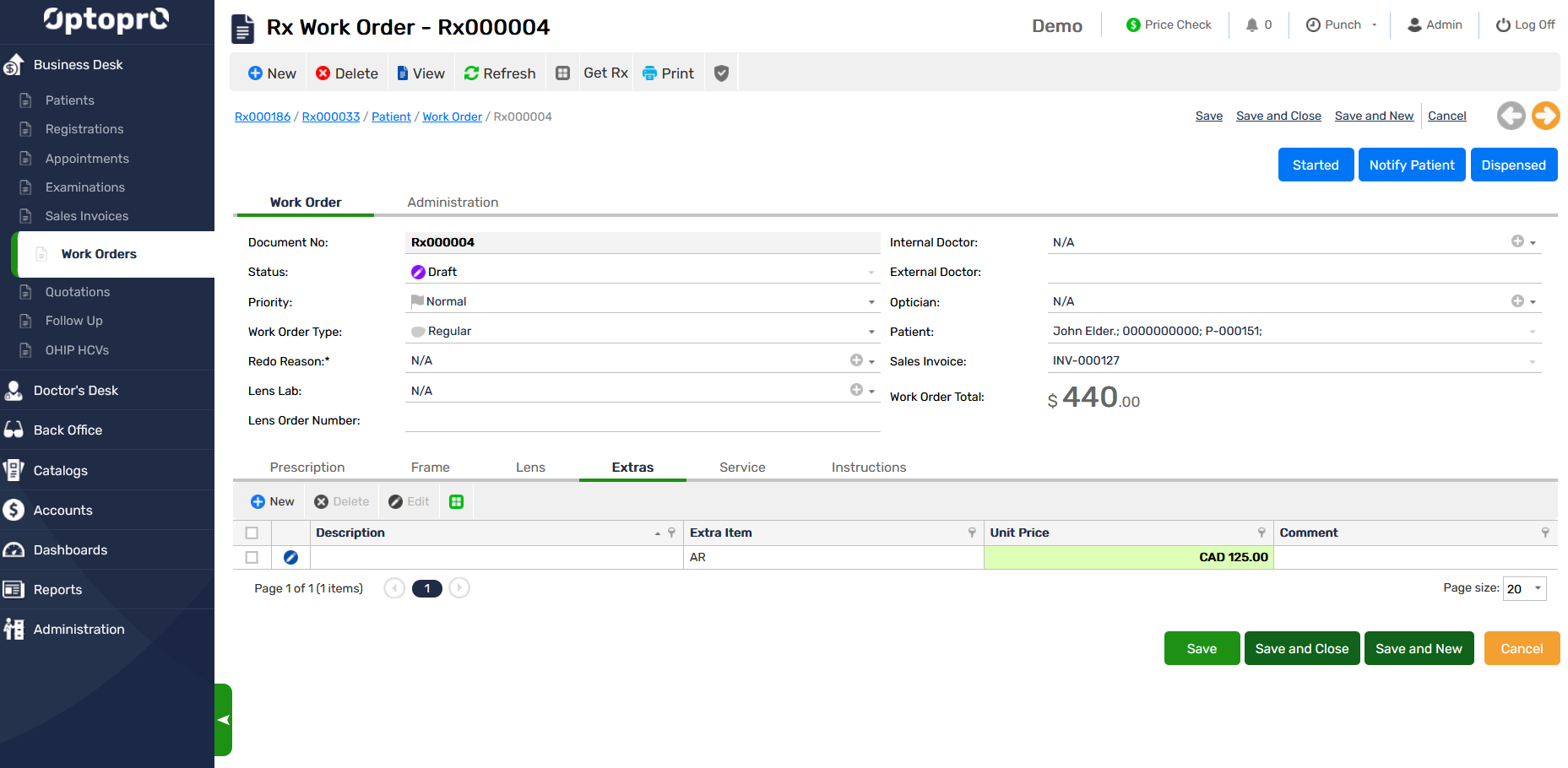Screen dimensions: 1568x768
Task: Collapse the sidebar with green arrow handle
Action: tap(223, 720)
